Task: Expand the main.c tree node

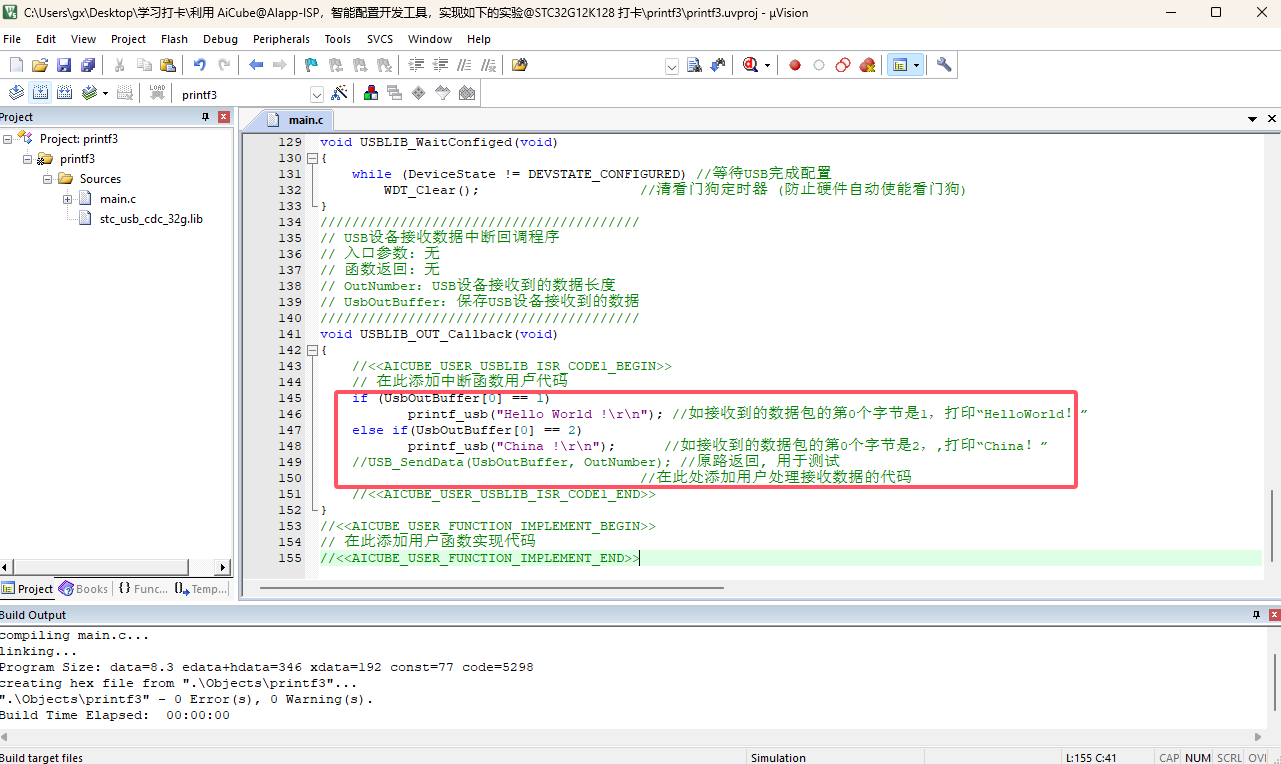Action: (x=67, y=199)
